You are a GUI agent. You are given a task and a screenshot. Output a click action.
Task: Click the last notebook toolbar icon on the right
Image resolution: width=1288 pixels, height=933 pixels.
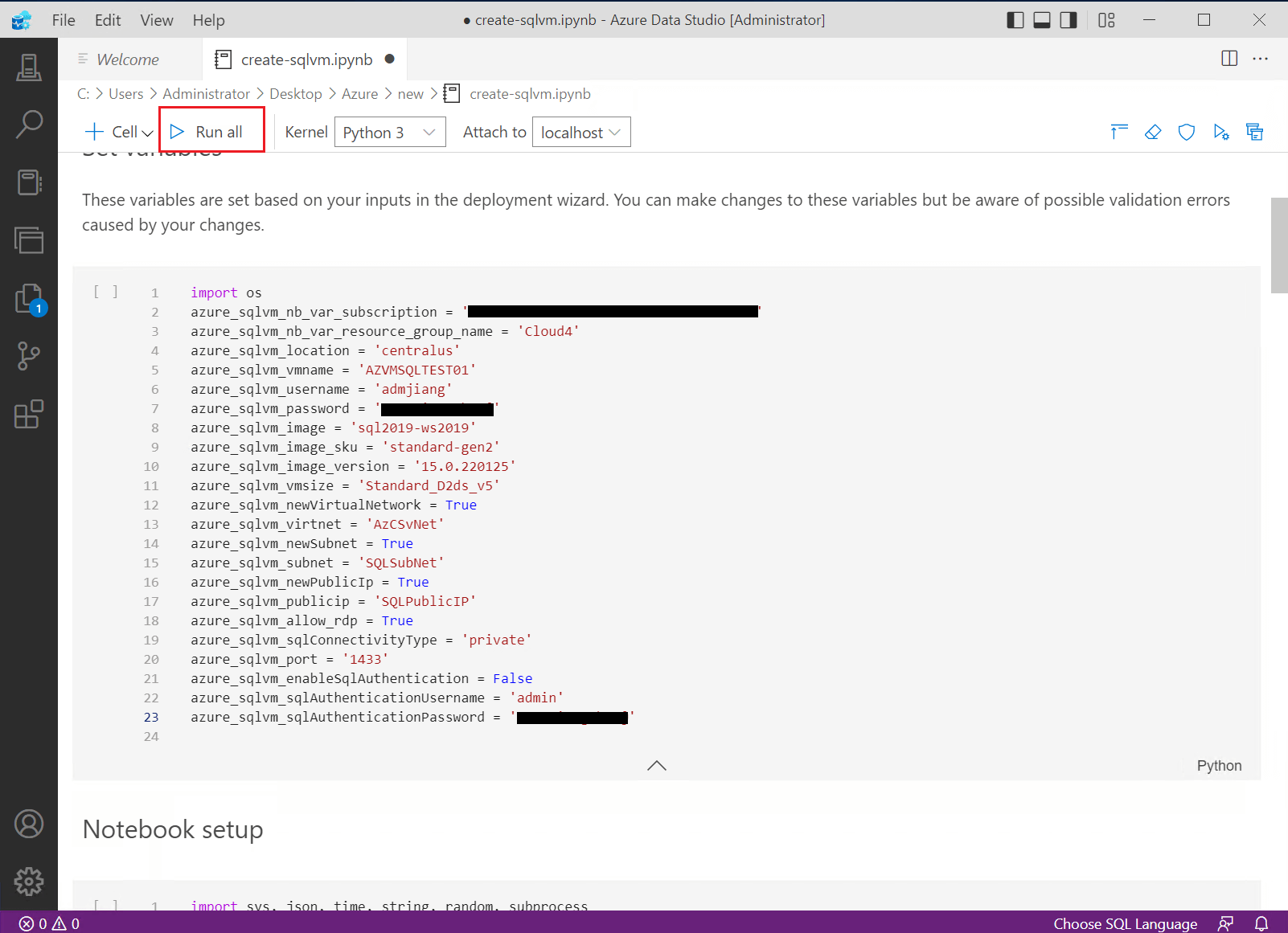[1255, 132]
